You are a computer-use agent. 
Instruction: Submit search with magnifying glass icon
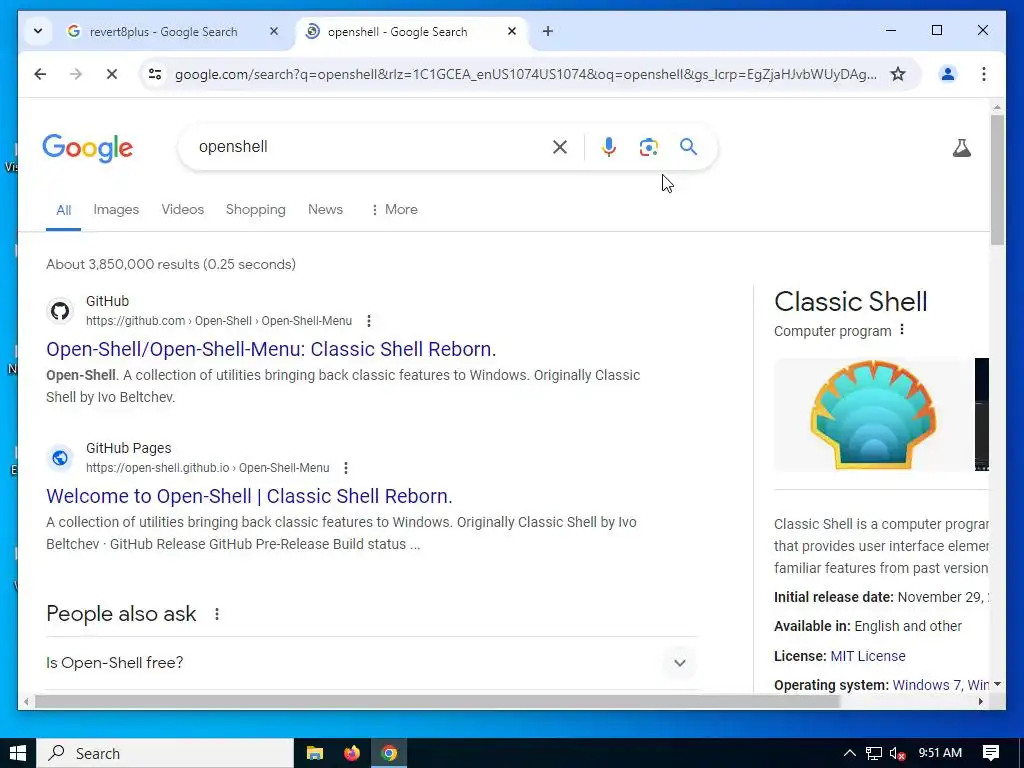[x=688, y=147]
